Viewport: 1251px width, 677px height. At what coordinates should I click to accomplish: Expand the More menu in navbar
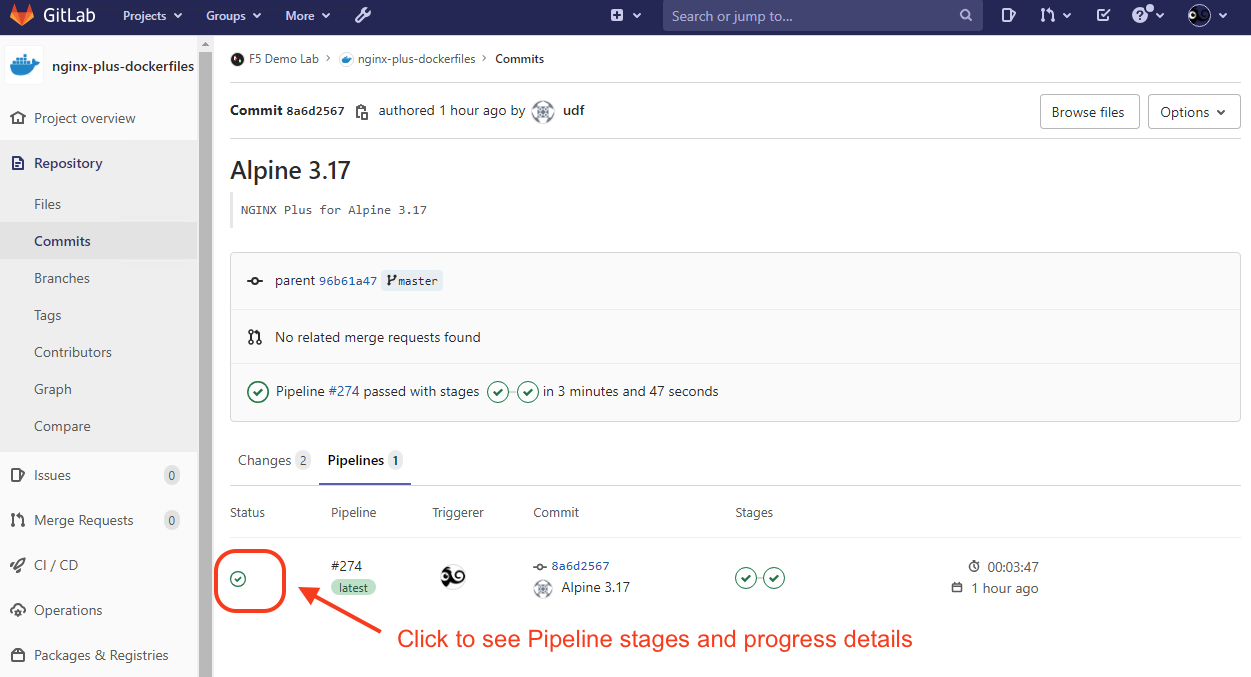[307, 16]
